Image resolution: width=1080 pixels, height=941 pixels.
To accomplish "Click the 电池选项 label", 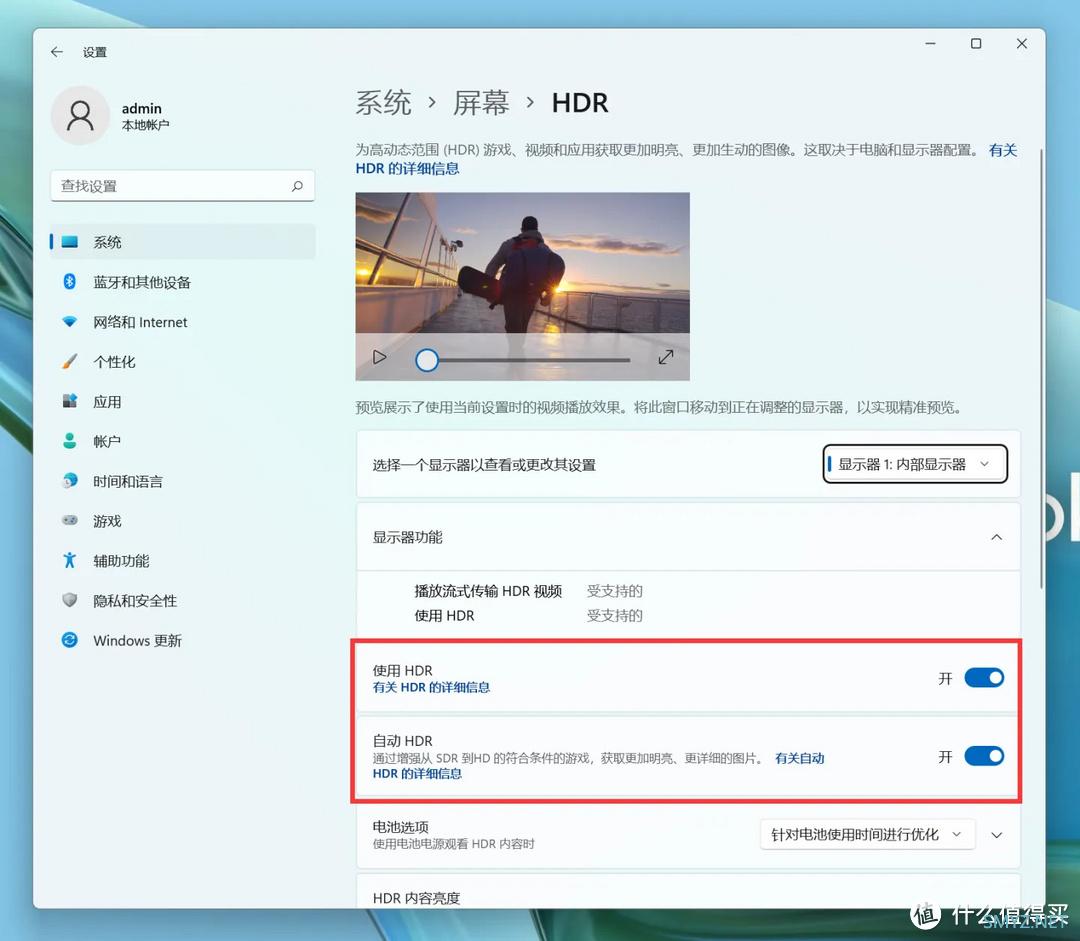I will (400, 827).
